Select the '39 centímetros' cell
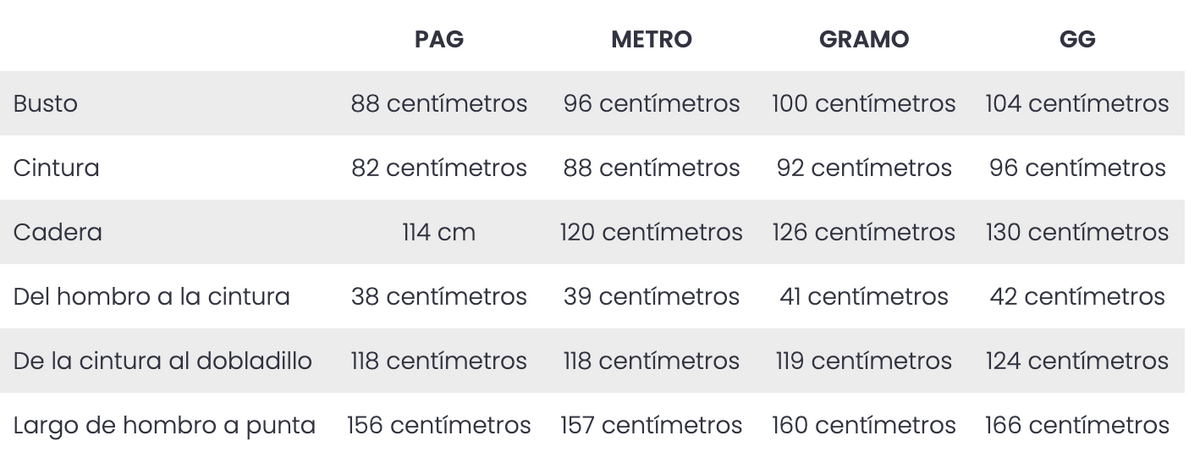 tap(651, 297)
